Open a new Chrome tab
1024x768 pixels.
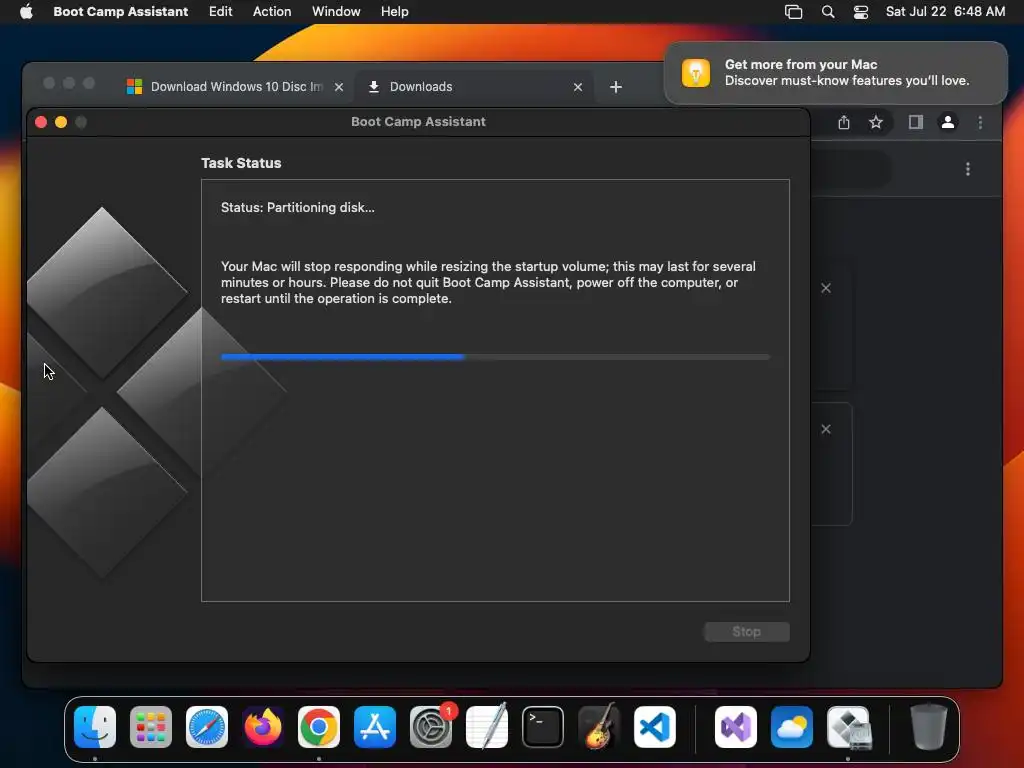(616, 87)
